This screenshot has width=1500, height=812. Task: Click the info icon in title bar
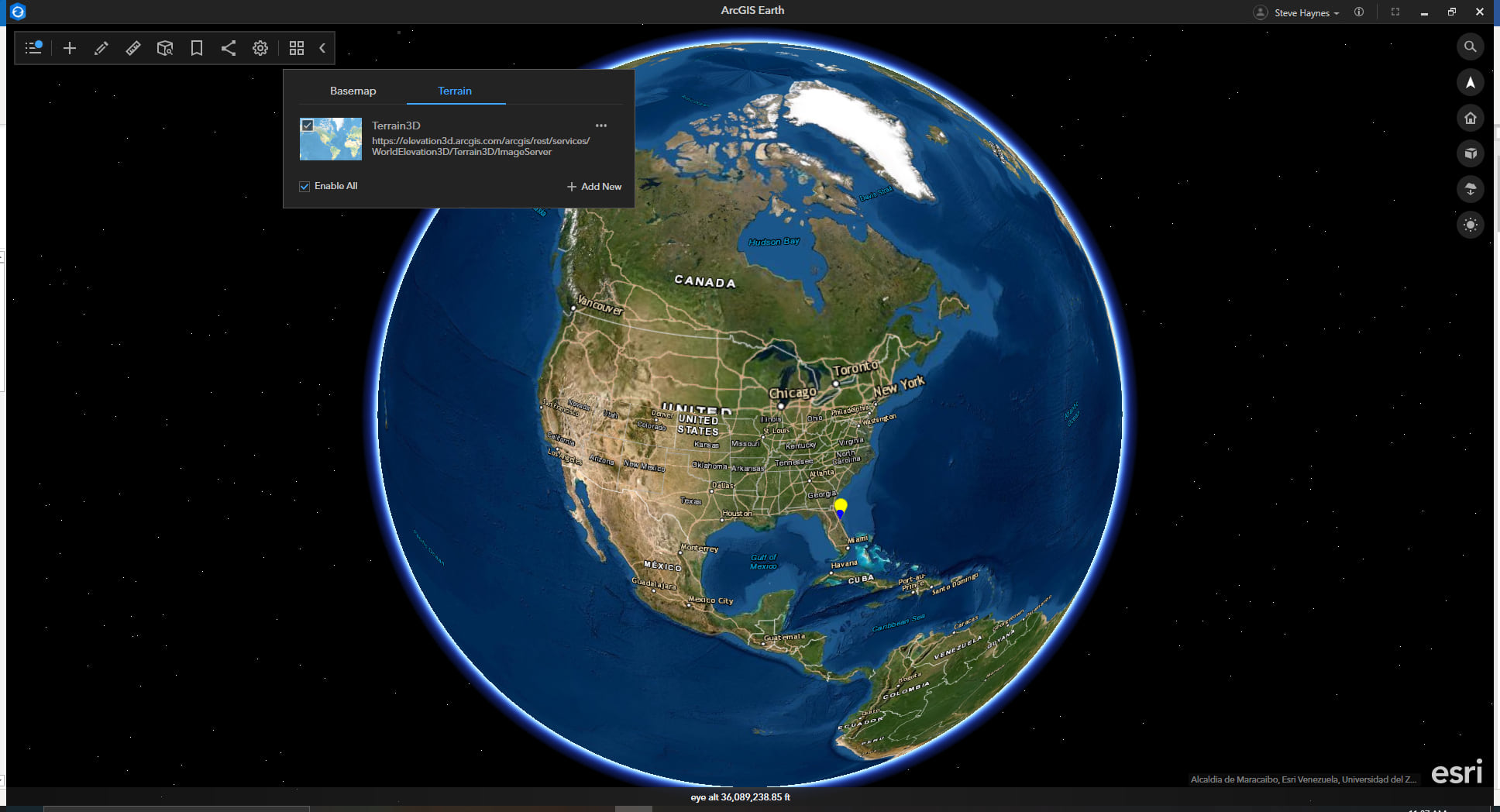1359,12
